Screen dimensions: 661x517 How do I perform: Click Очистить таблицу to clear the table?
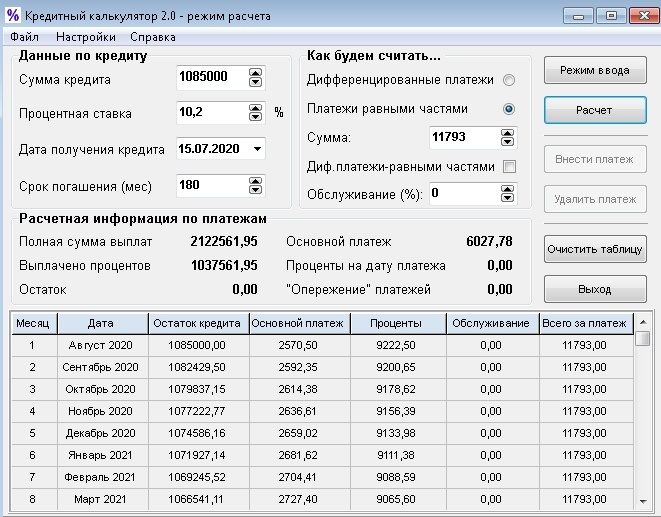click(x=595, y=249)
